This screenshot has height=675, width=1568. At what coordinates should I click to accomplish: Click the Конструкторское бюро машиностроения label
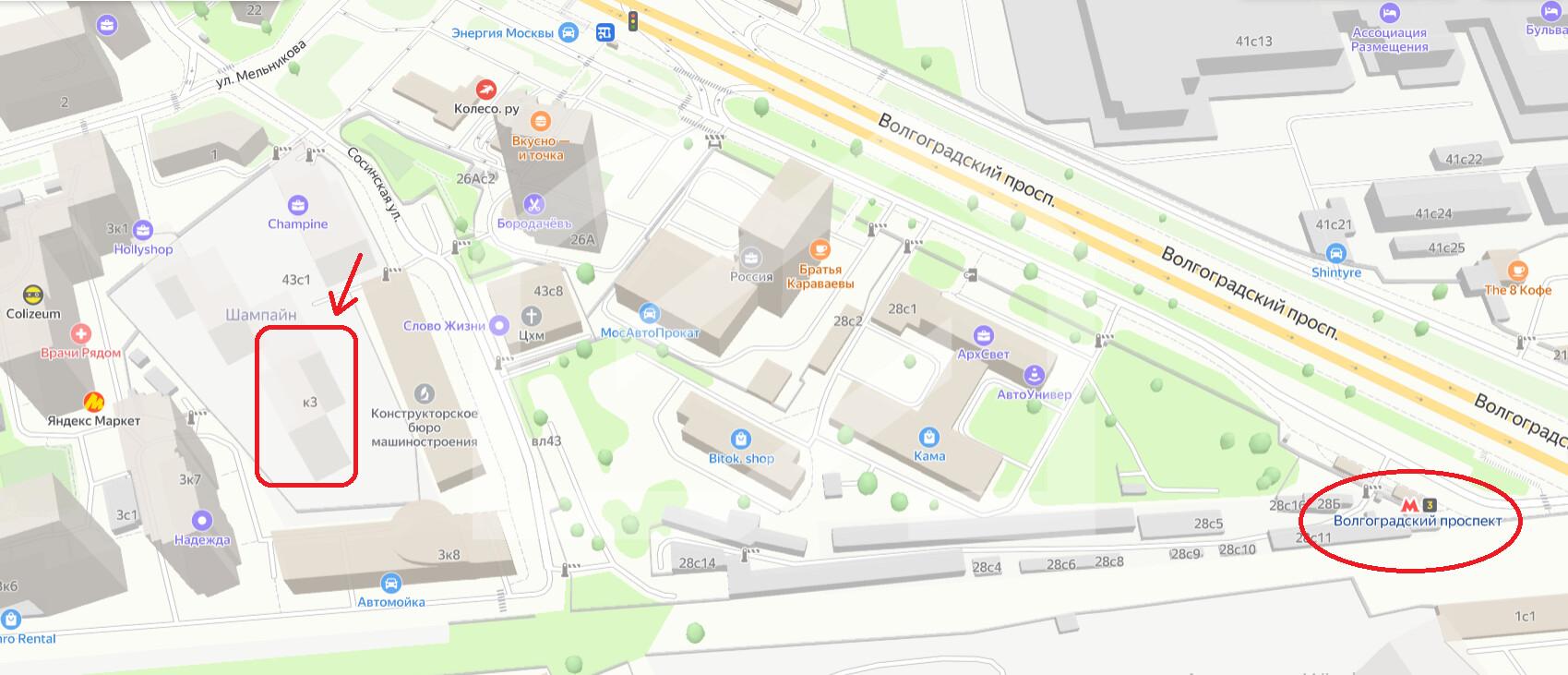(x=425, y=428)
